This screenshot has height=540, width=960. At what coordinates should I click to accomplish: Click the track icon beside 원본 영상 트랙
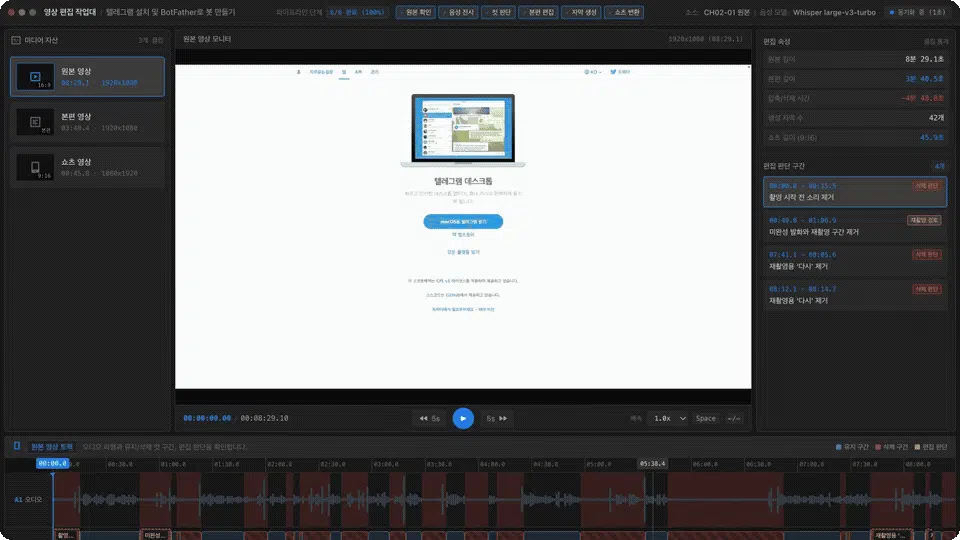pyautogui.click(x=17, y=446)
